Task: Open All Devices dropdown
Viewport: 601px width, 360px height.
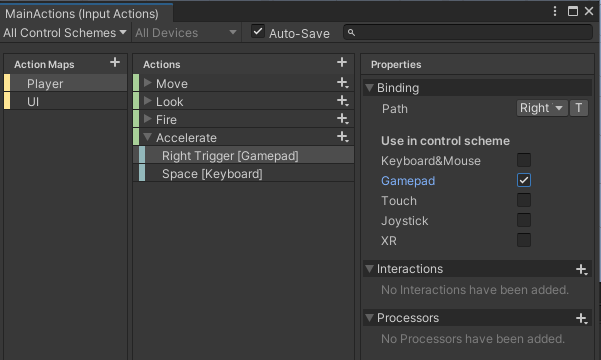Action: coord(186,33)
